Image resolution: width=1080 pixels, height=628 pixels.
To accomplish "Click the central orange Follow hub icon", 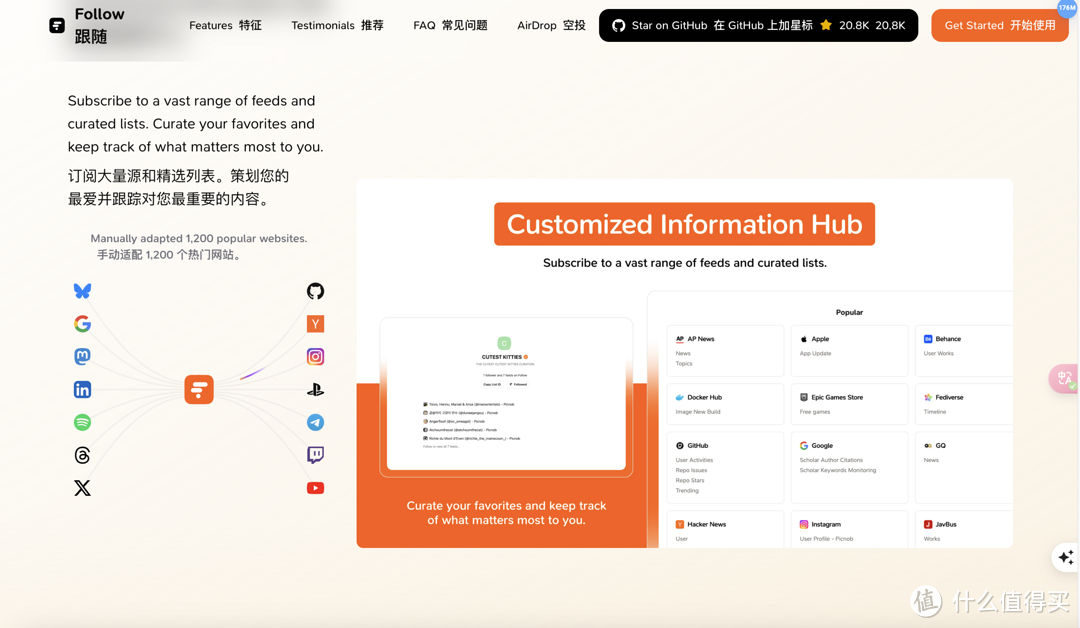I will tap(199, 390).
